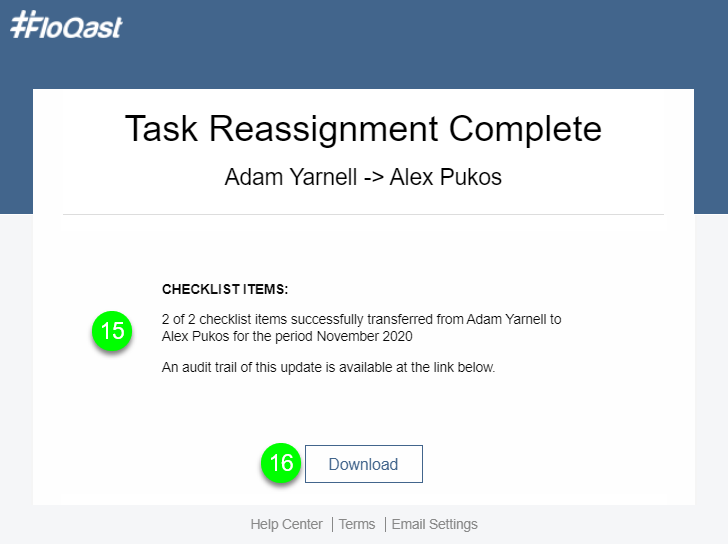Click the divider line under the subtitle

[363, 214]
